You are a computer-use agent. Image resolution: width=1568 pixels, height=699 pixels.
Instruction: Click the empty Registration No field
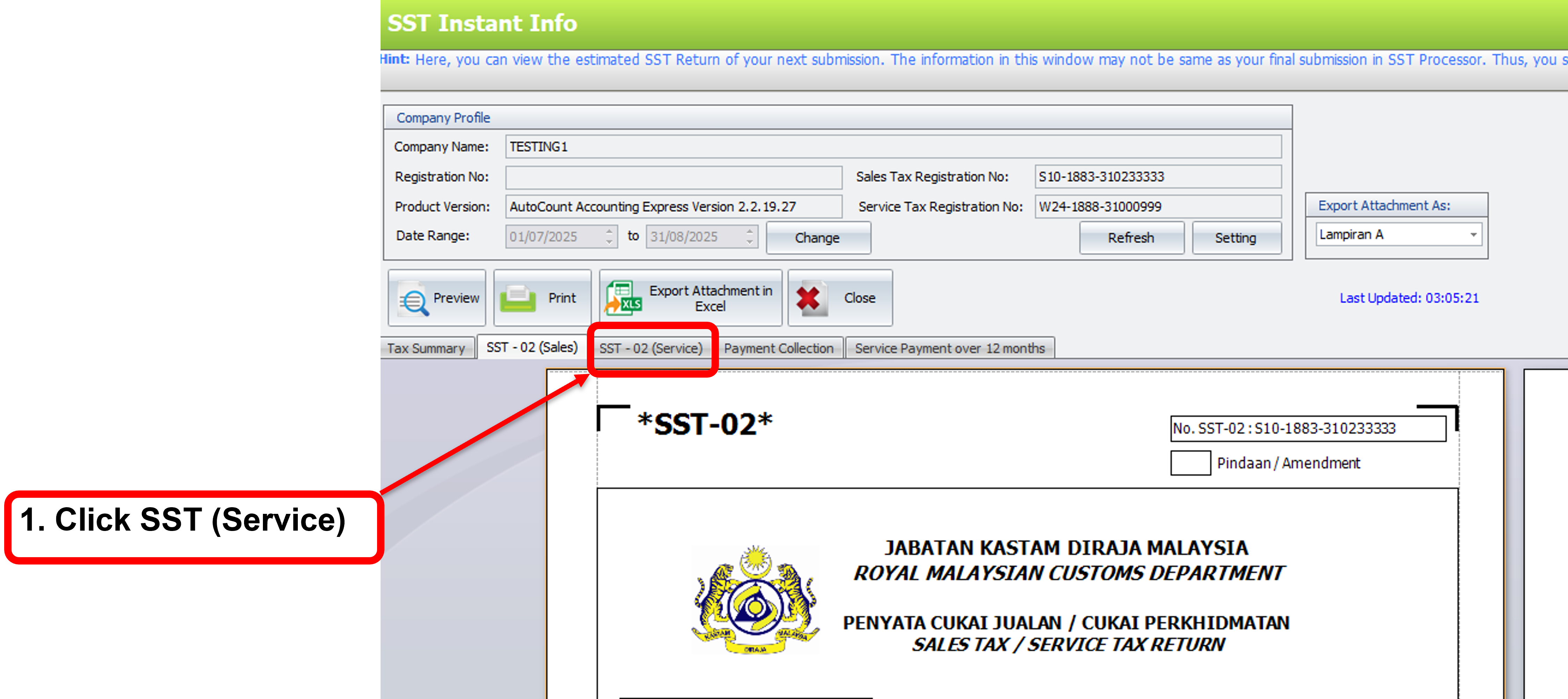pyautogui.click(x=673, y=177)
